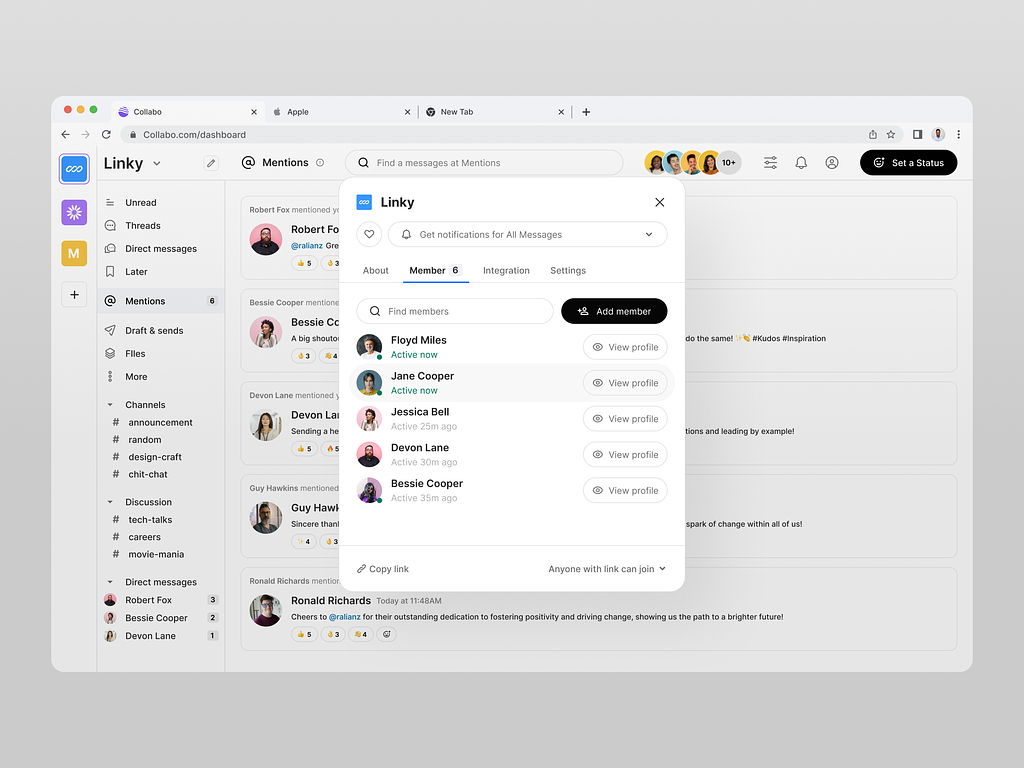Image resolution: width=1024 pixels, height=768 pixels.
Task: Select the purple workspace icon in sidebar
Action: (74, 212)
